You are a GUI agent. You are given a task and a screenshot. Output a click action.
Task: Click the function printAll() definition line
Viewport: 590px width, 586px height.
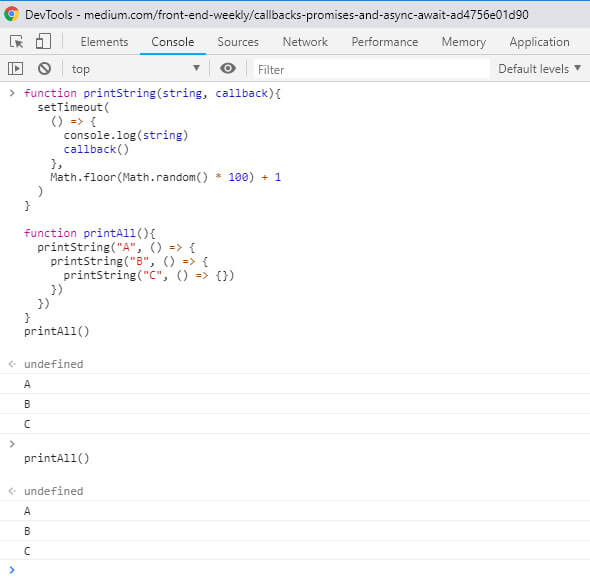point(90,233)
